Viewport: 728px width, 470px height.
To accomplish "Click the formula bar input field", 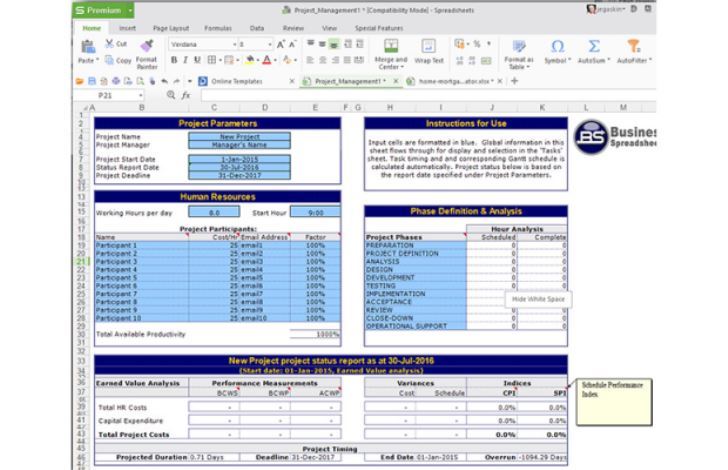I will tap(428, 95).
